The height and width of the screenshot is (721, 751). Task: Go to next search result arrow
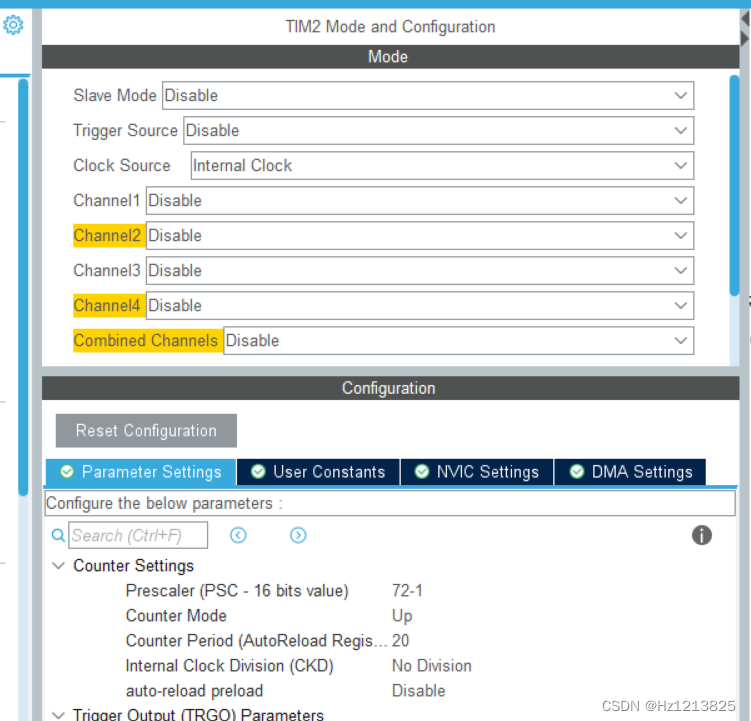coord(298,535)
